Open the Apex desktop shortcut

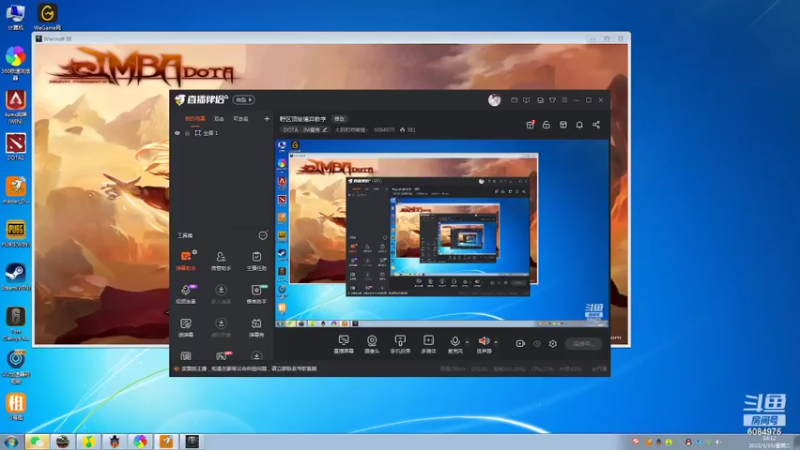point(16,107)
